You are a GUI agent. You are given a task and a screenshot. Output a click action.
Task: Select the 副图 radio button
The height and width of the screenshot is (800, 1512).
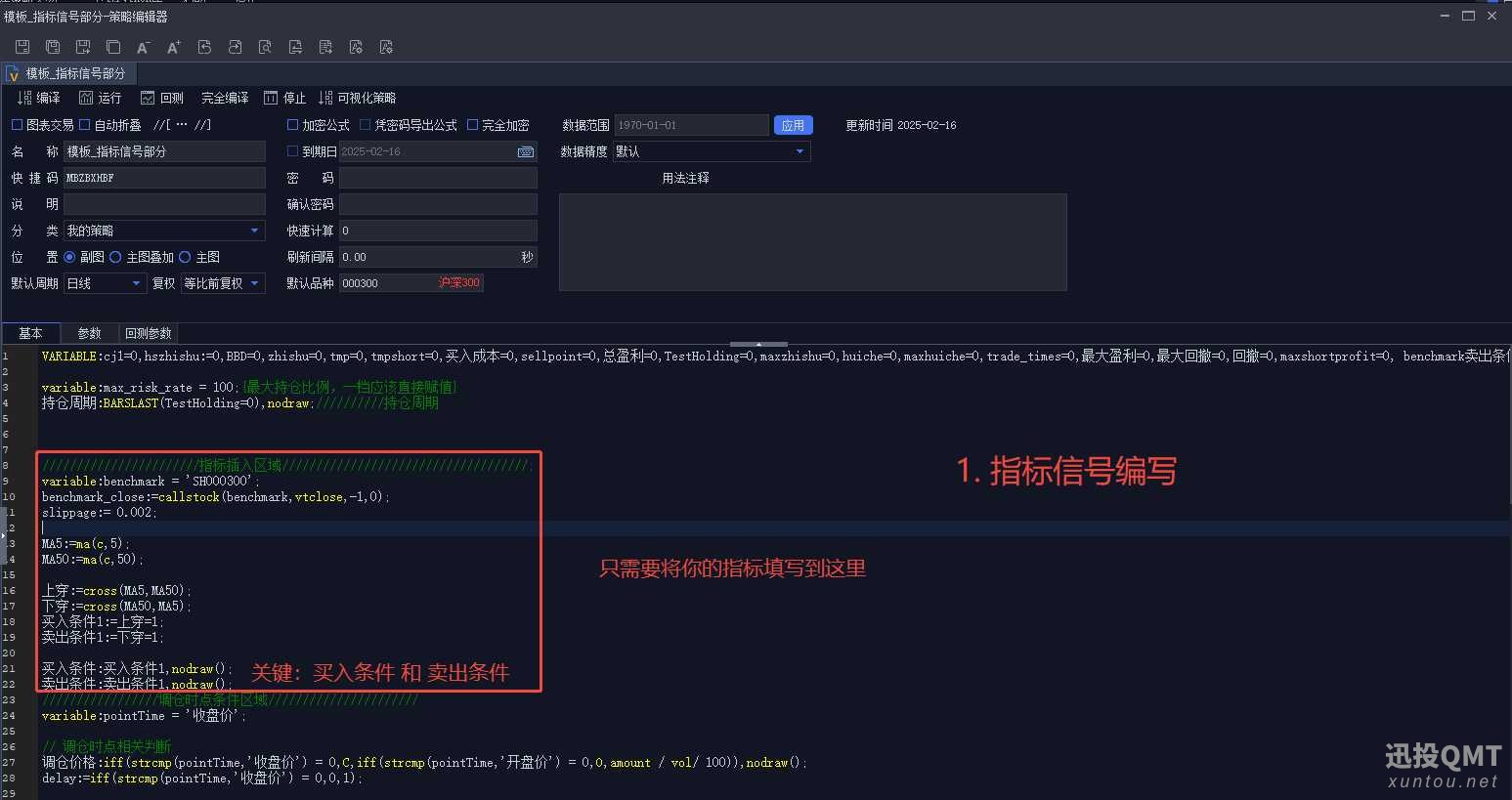pos(69,257)
